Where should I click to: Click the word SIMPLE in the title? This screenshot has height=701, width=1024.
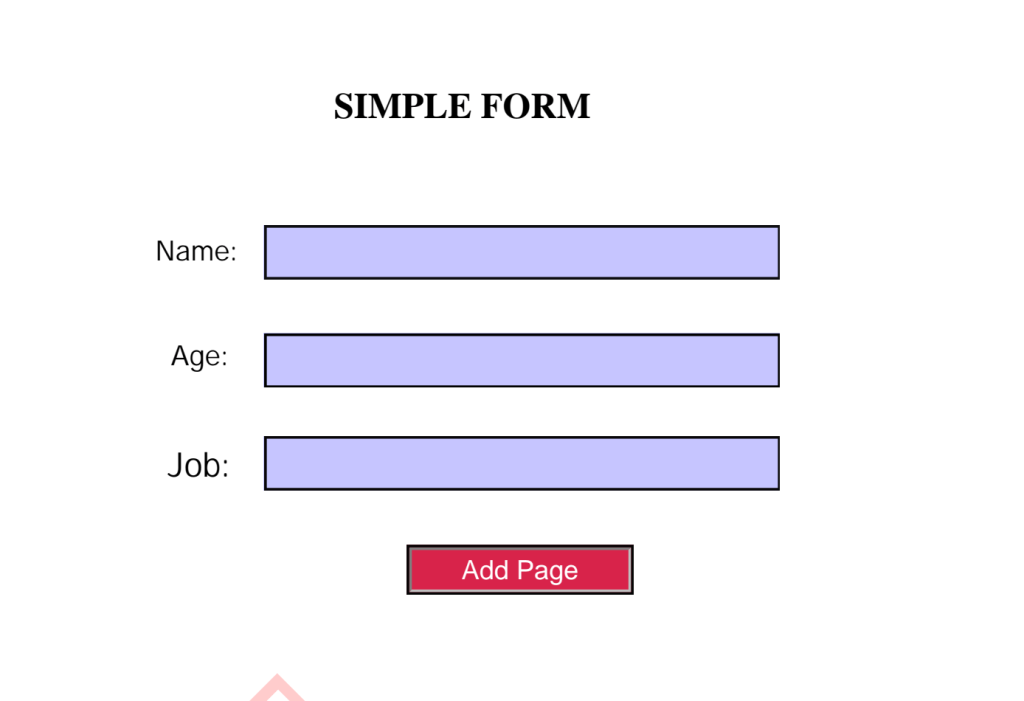[402, 106]
